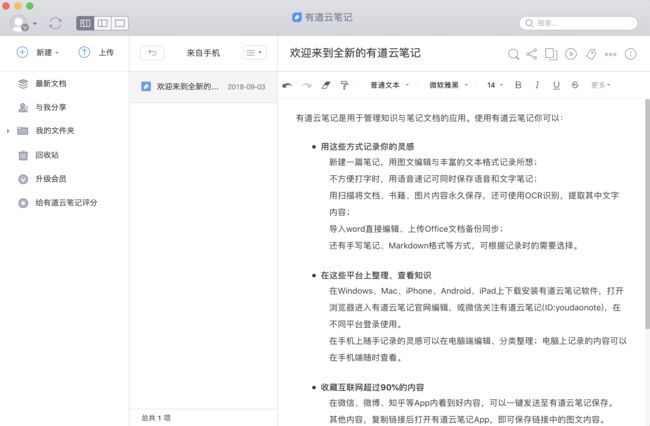650x426 pixels.
Task: Click heading 收藏互联网超过90%的内容
Action: point(372,387)
